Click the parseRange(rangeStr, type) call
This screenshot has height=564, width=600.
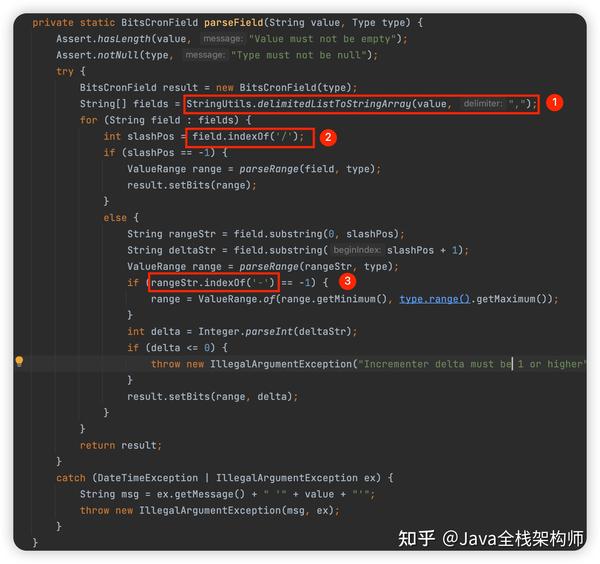(316, 267)
